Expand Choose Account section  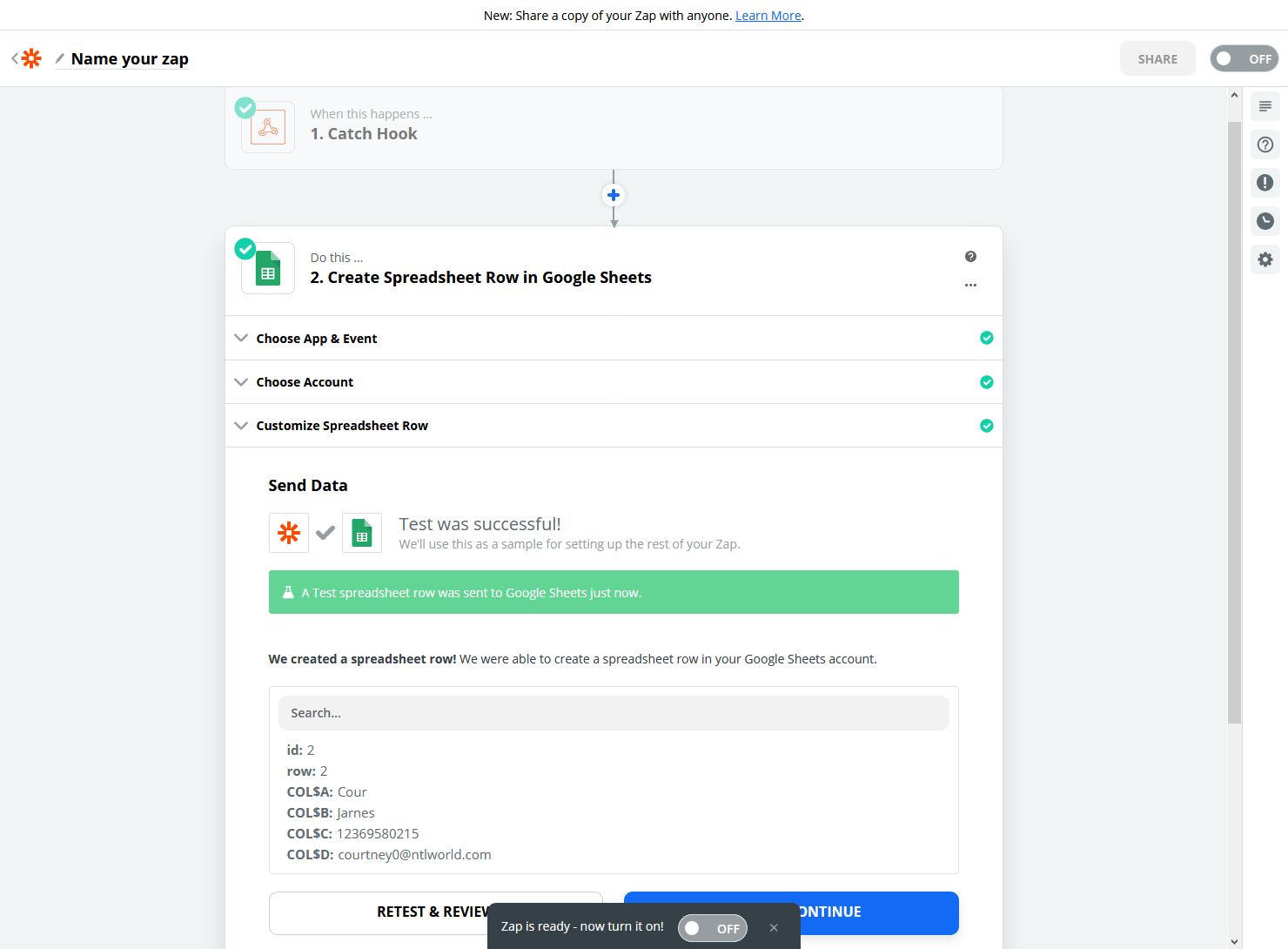pos(614,382)
